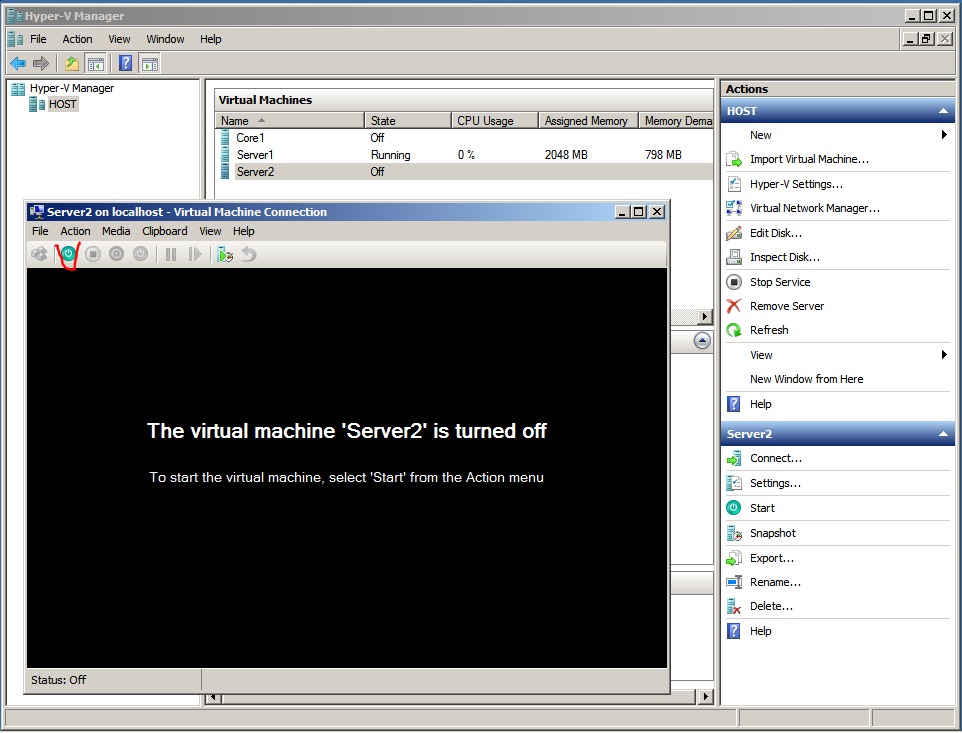962x733 pixels.
Task: Sort virtual machines by Name column header
Action: [x=290, y=121]
